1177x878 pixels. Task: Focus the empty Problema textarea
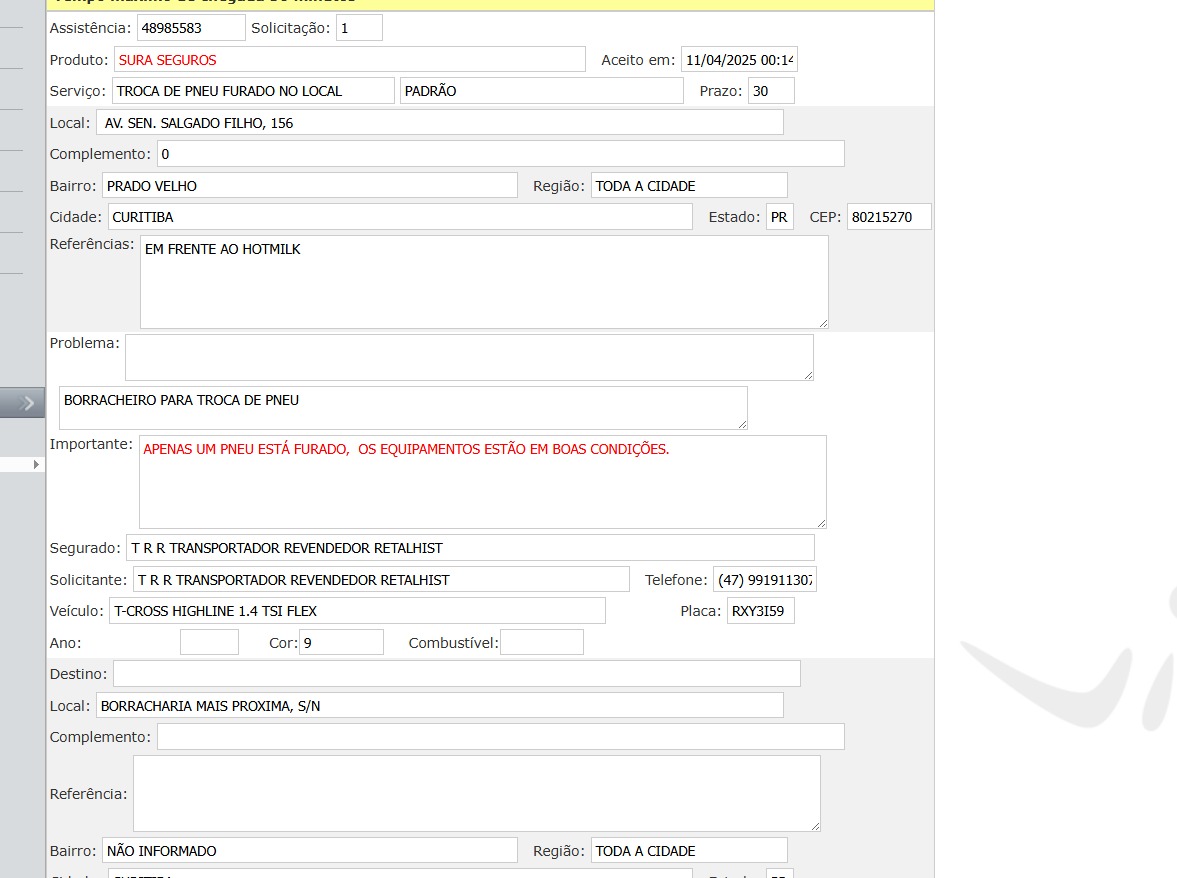point(469,357)
